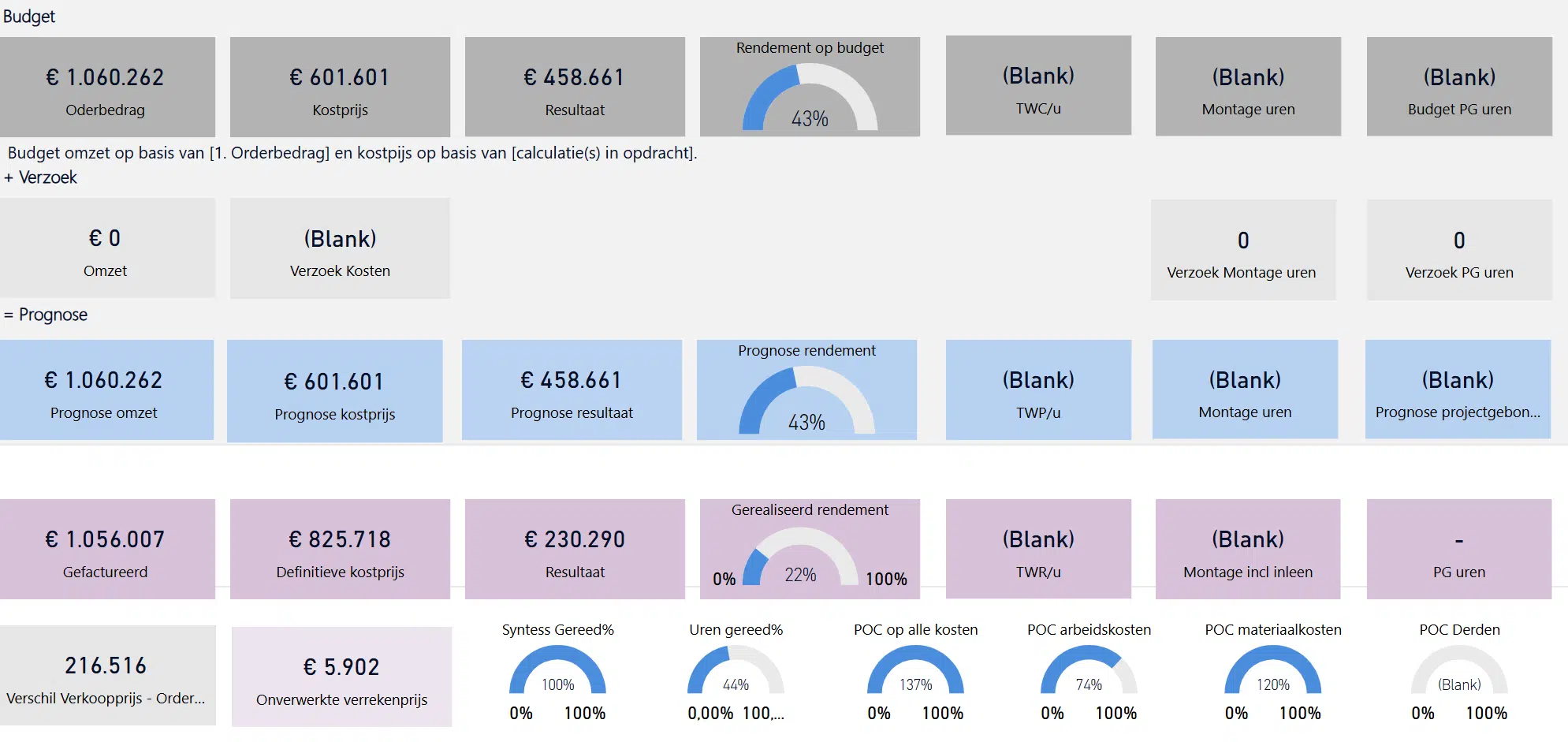
Task: Click the Verzoek Montage uren card
Action: (x=1242, y=250)
